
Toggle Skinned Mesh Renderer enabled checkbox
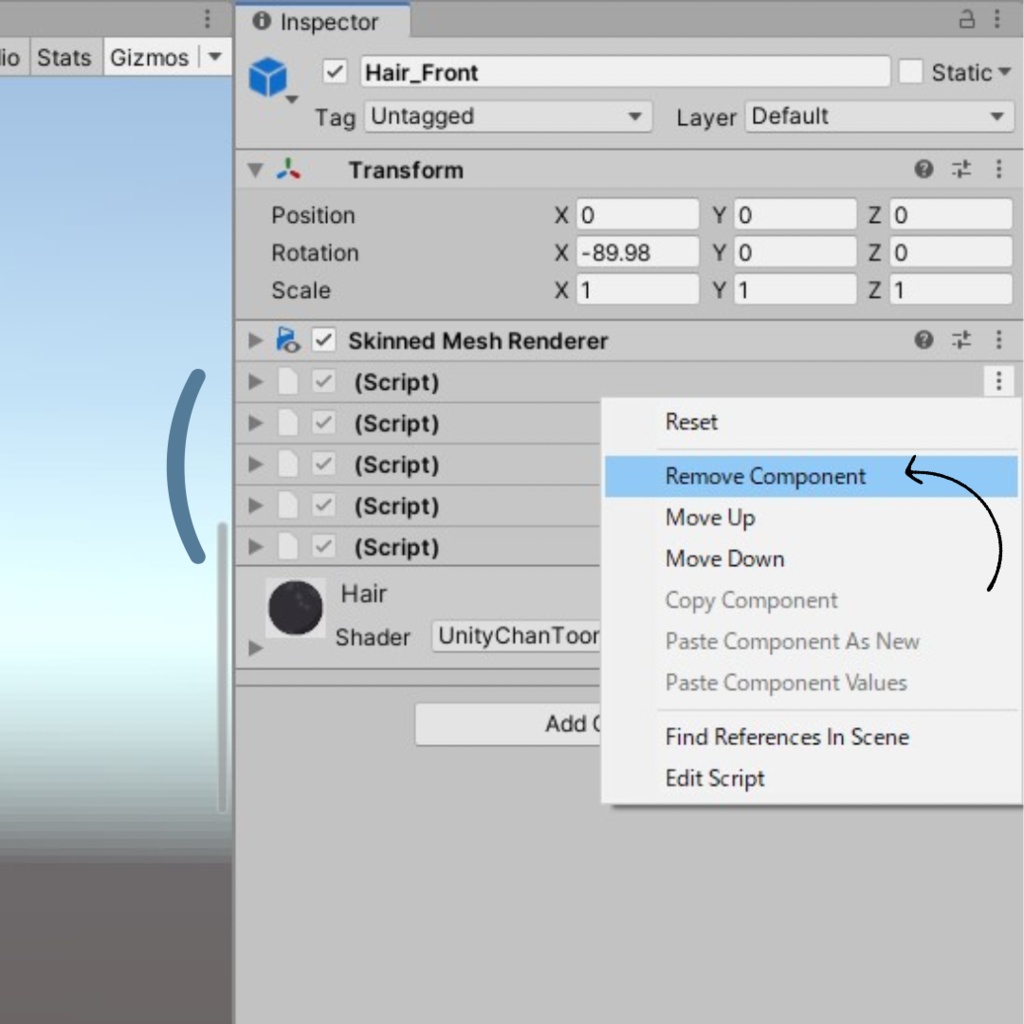click(x=324, y=340)
